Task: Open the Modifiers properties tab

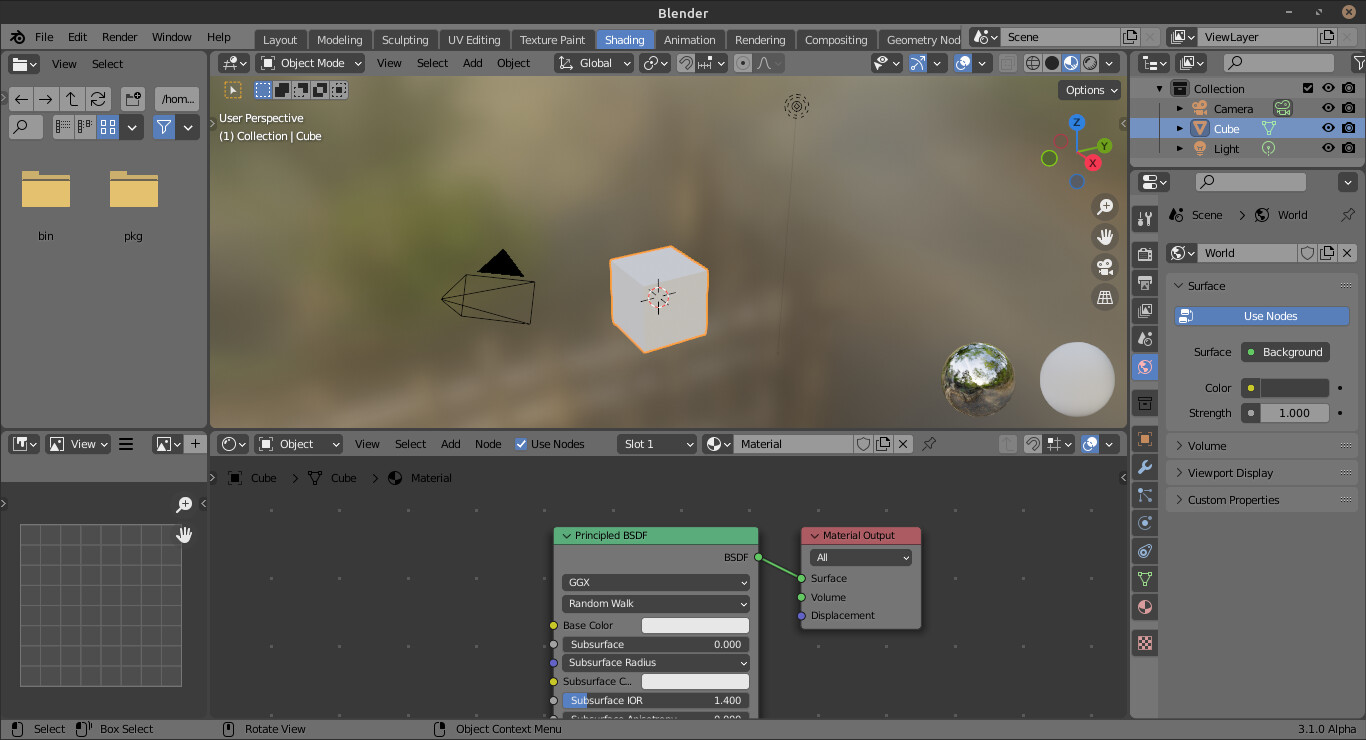Action: pos(1145,467)
